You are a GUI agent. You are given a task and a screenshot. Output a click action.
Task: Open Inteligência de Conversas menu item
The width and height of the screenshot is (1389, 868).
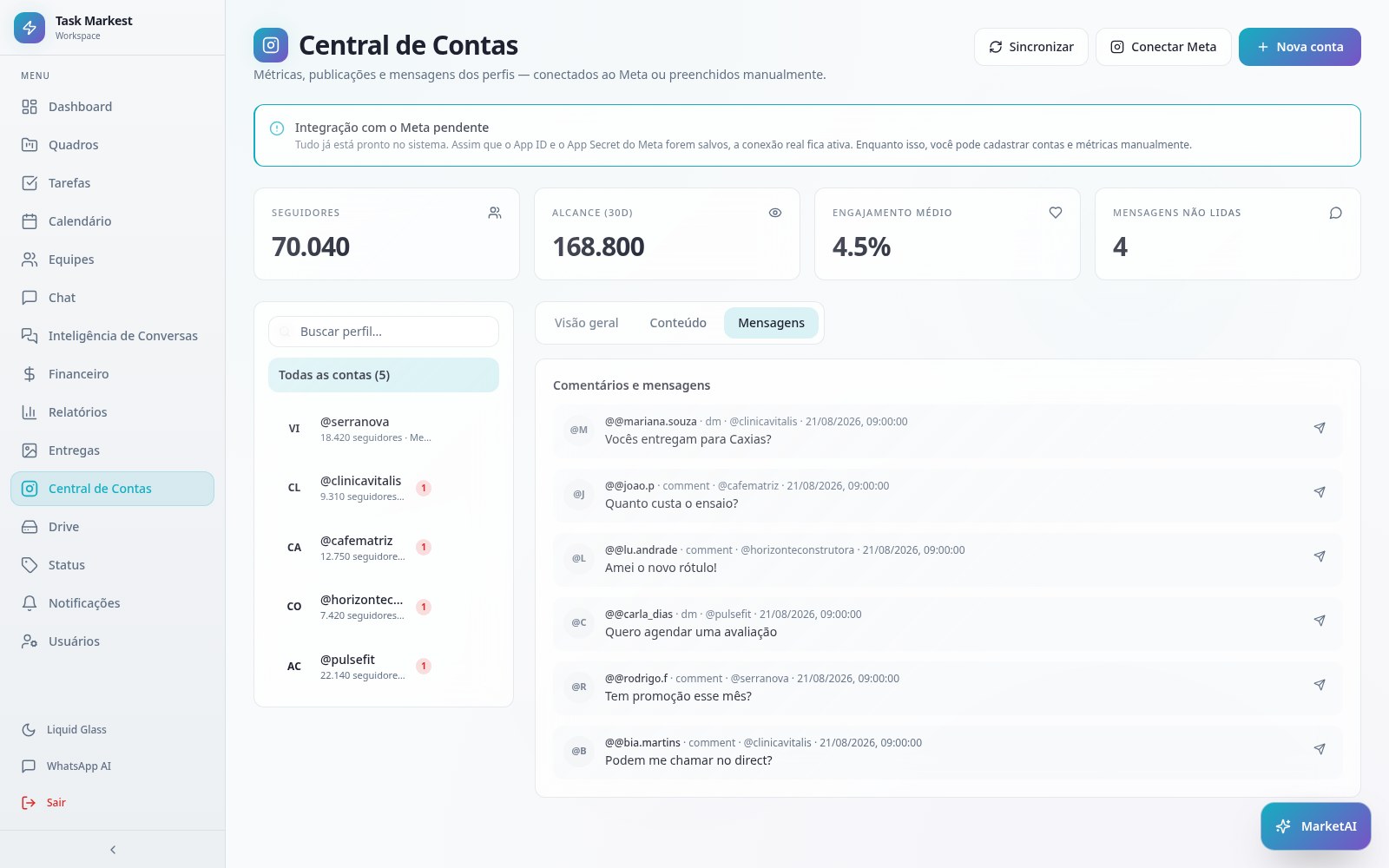[x=113, y=336]
